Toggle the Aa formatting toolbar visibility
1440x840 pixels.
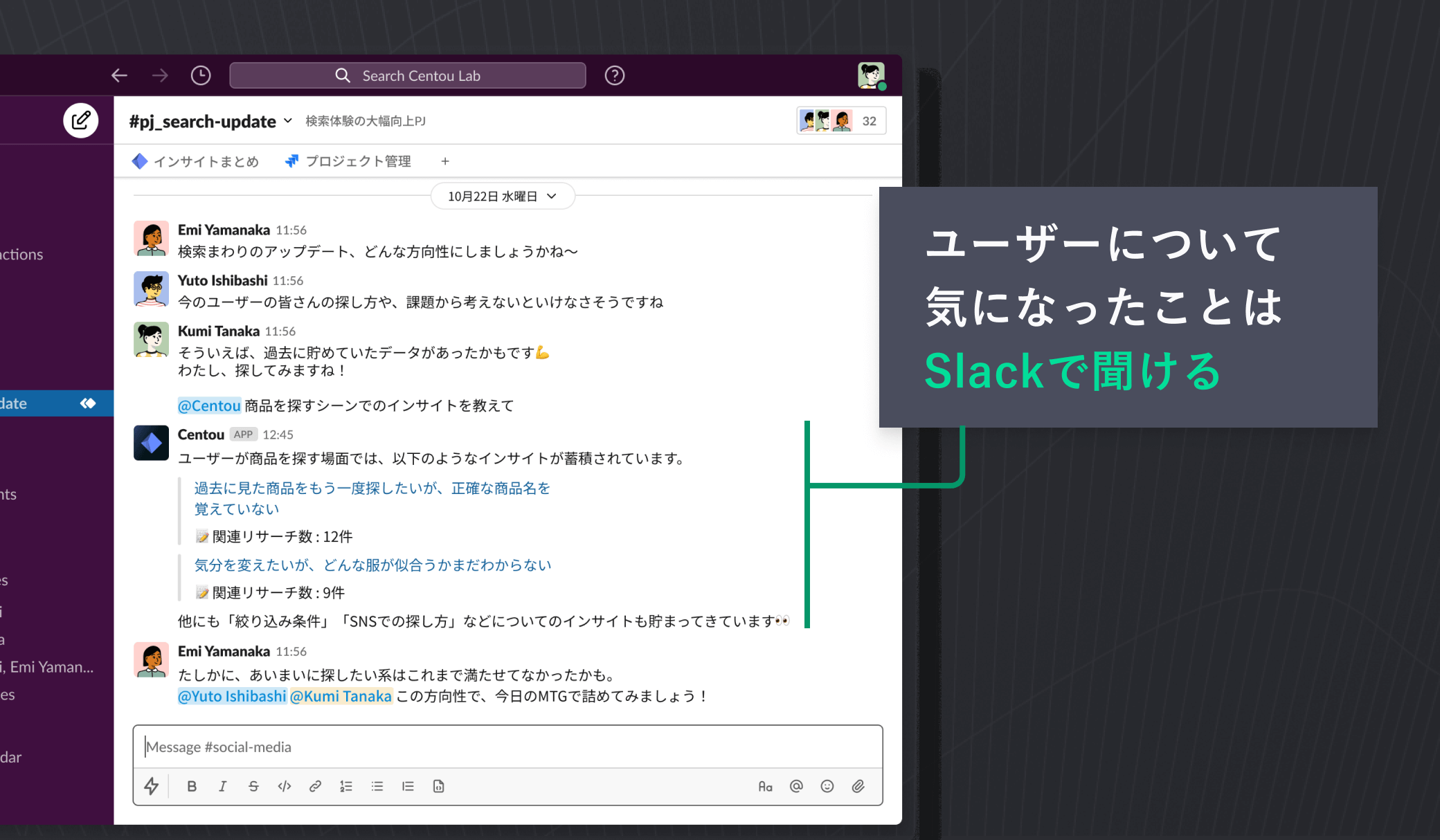[x=765, y=786]
